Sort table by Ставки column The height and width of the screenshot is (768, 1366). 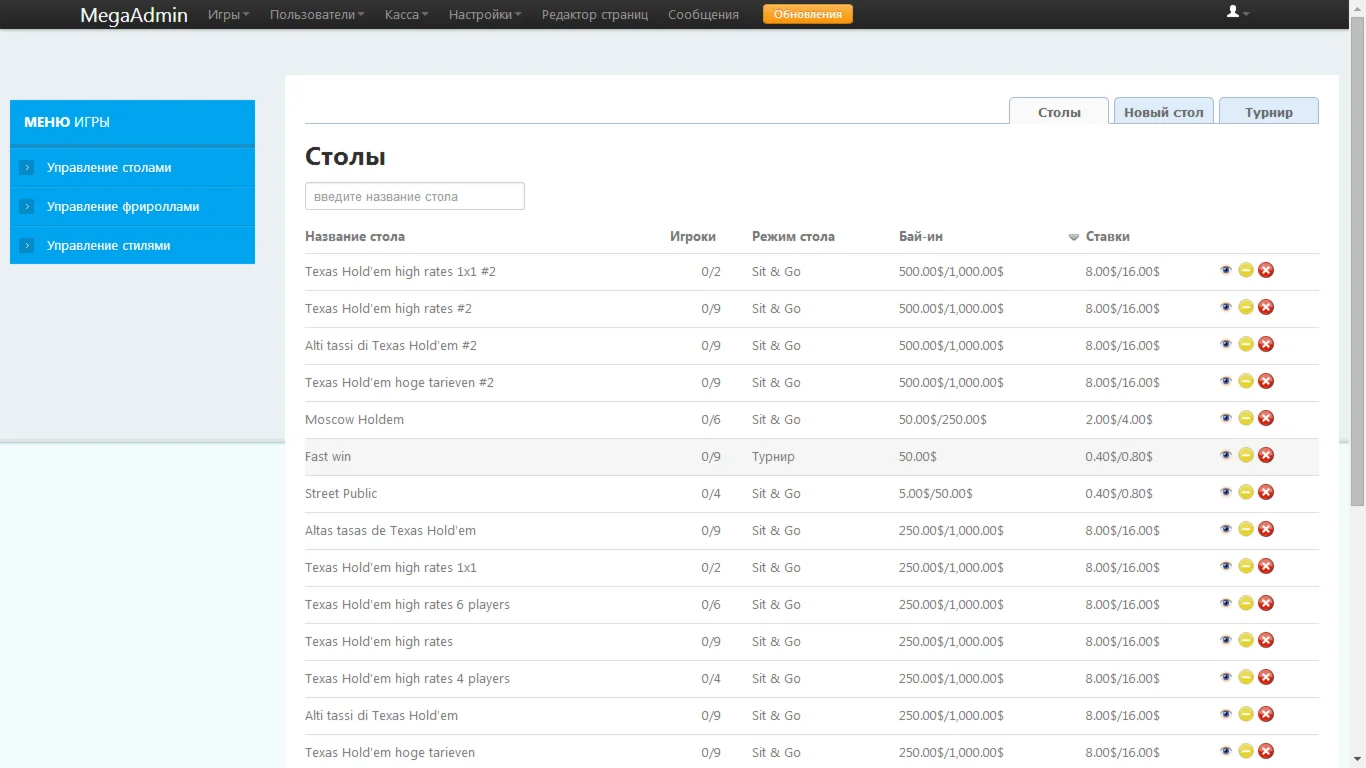click(x=1107, y=237)
